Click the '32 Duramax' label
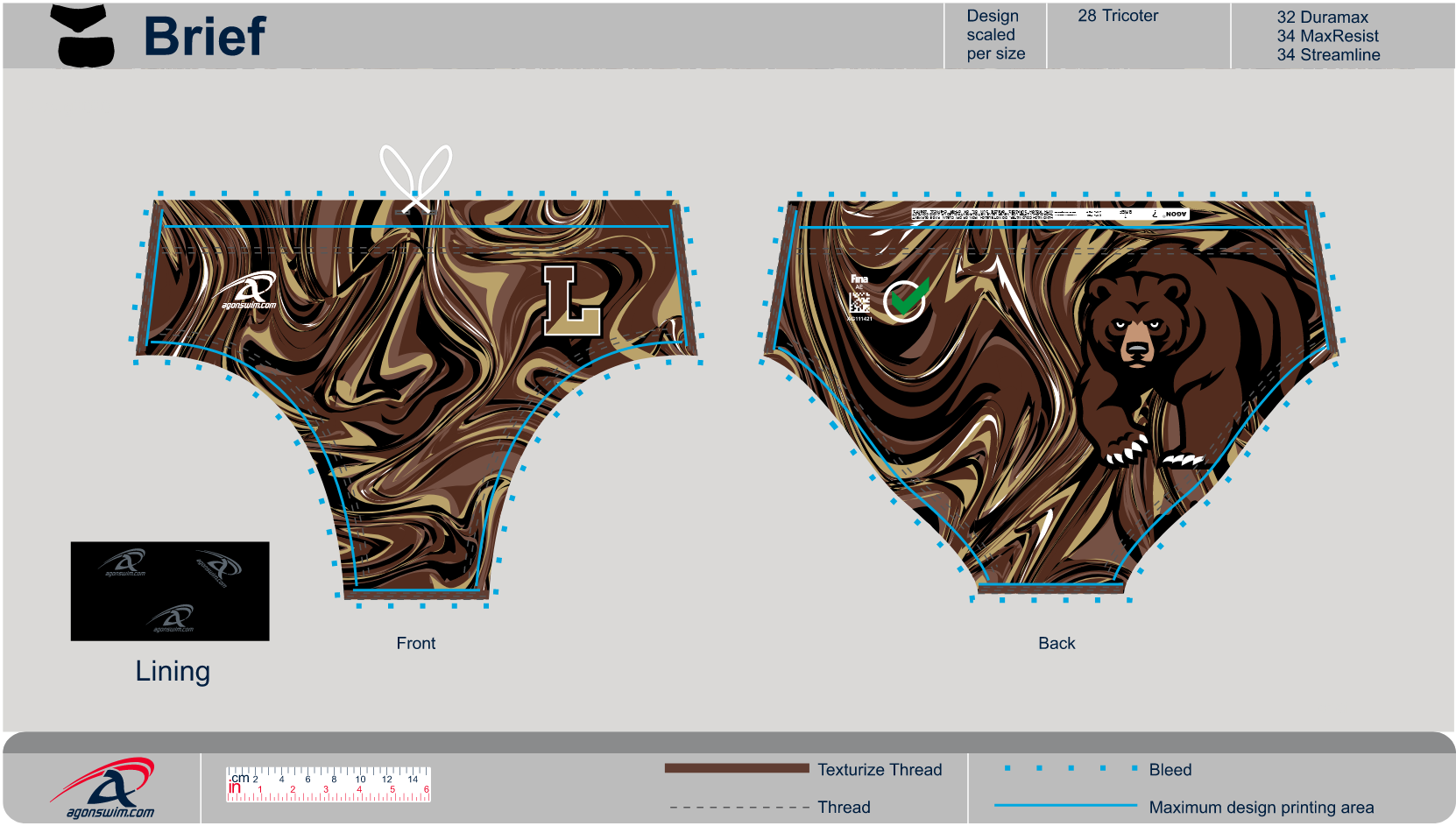This screenshot has width=1456, height=826. (1322, 18)
